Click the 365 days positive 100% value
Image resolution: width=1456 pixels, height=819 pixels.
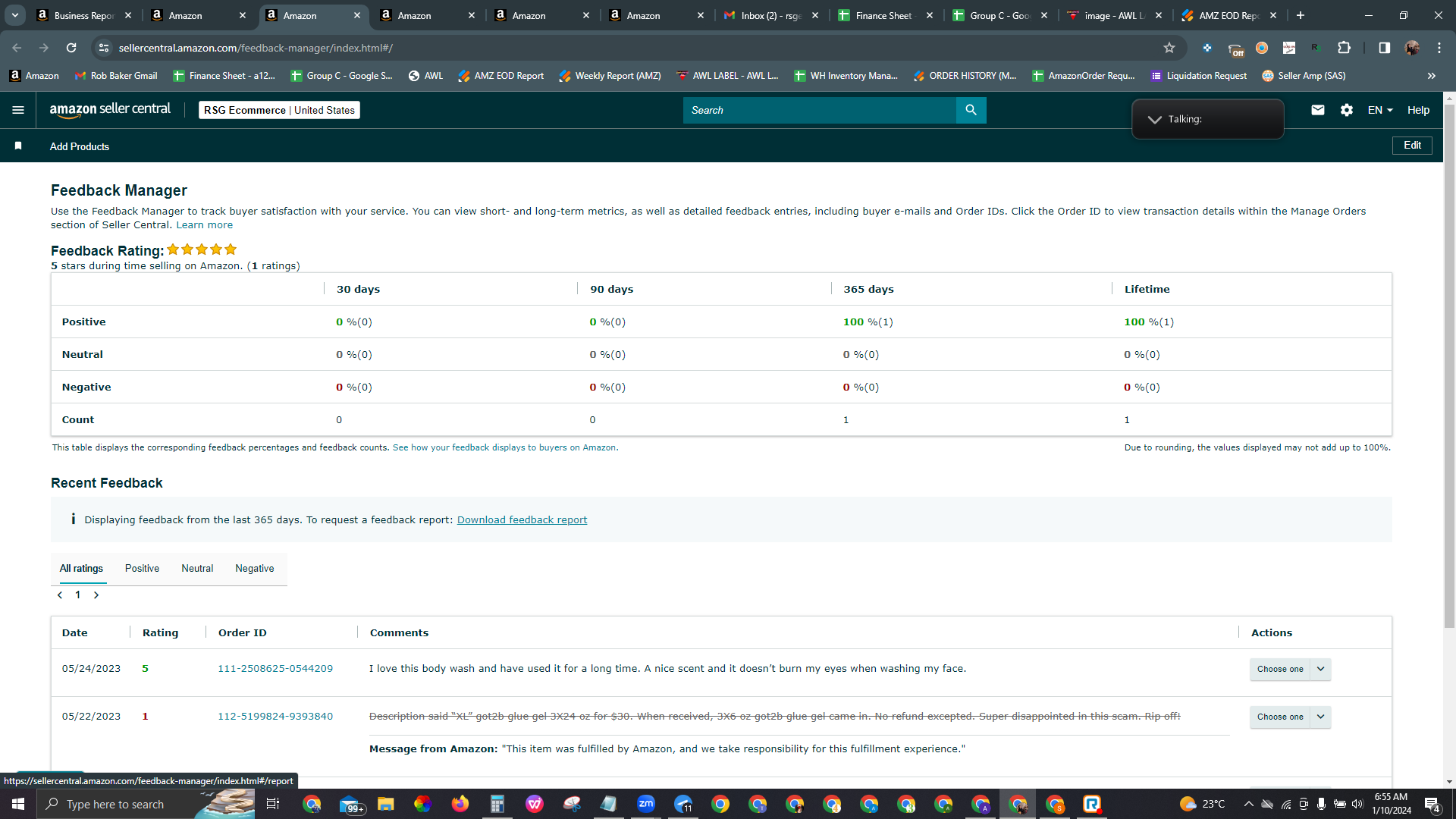click(x=868, y=322)
